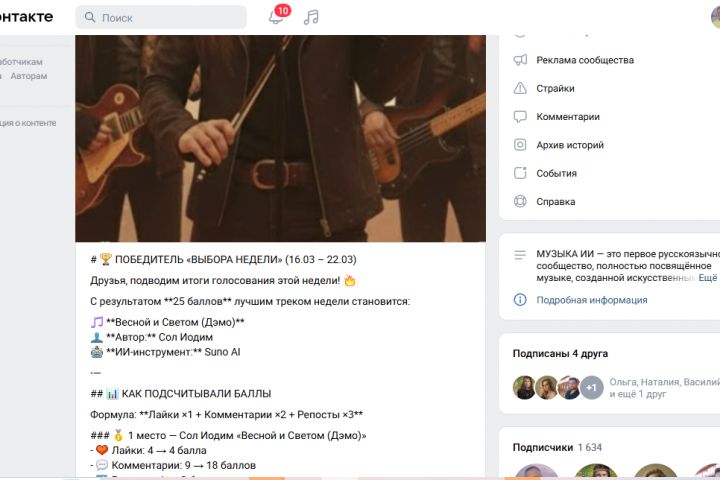Focus the Поиск search field
Viewport: 720px width, 480px height.
click(x=161, y=17)
